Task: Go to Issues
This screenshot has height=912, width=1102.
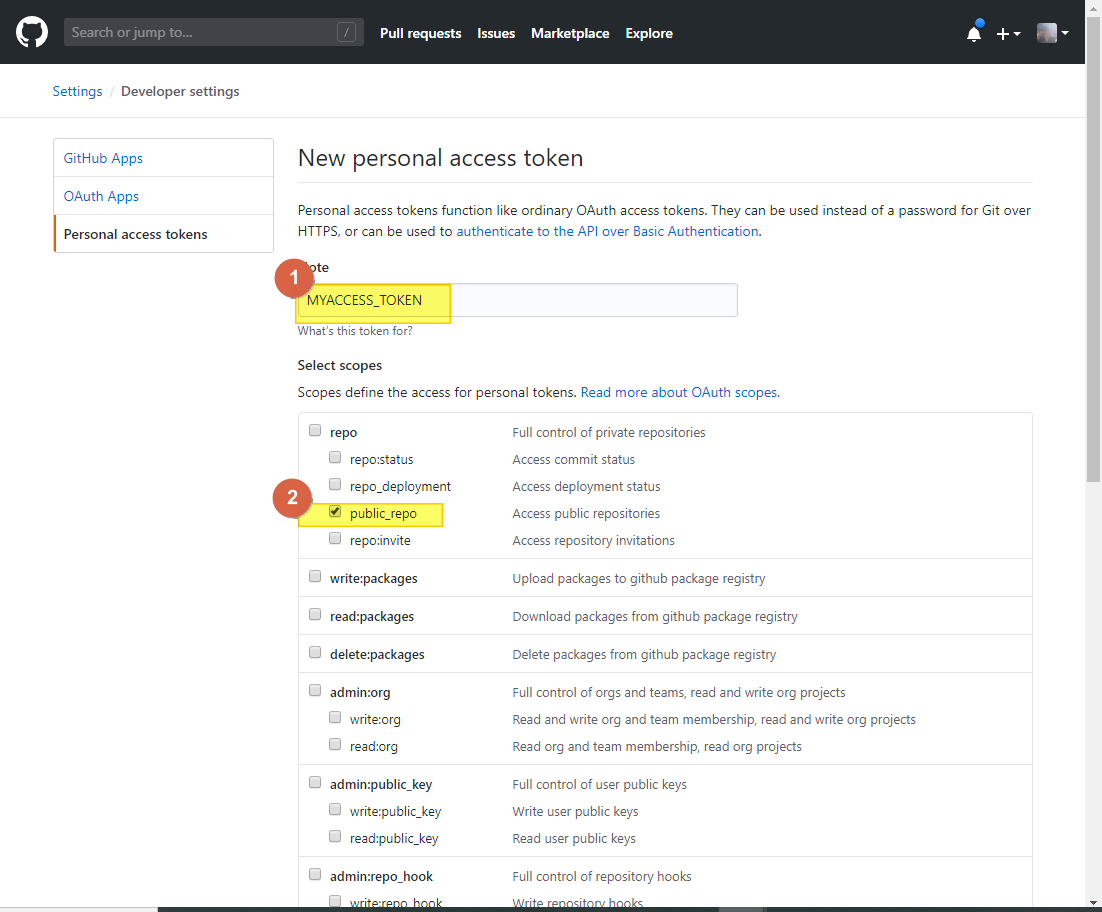Action: (x=495, y=33)
